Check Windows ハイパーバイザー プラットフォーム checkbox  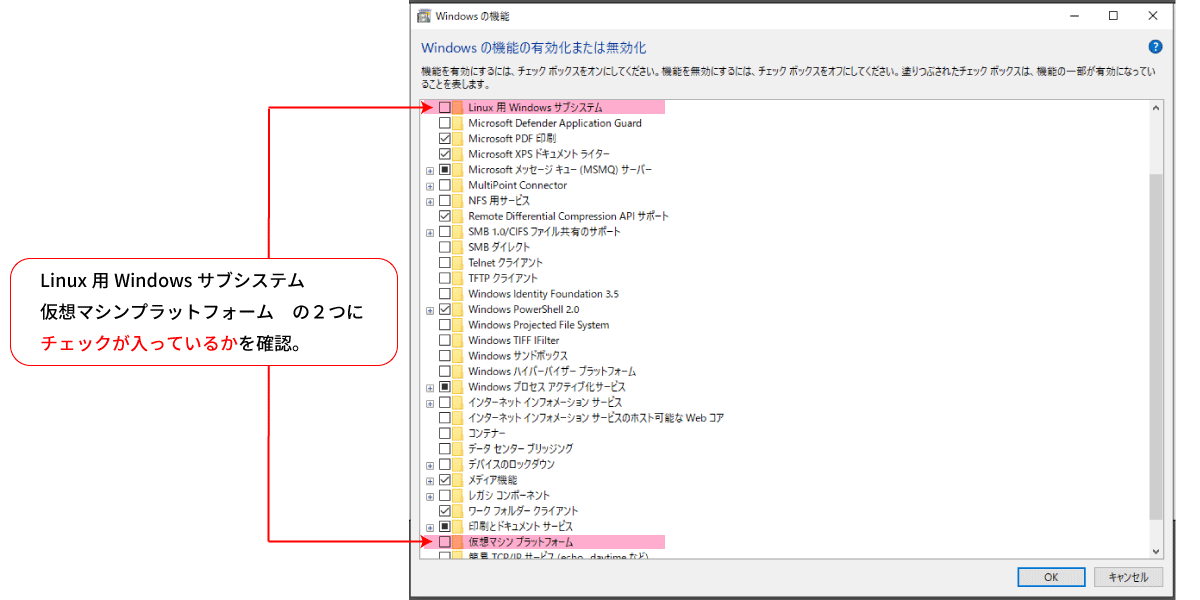coord(445,371)
